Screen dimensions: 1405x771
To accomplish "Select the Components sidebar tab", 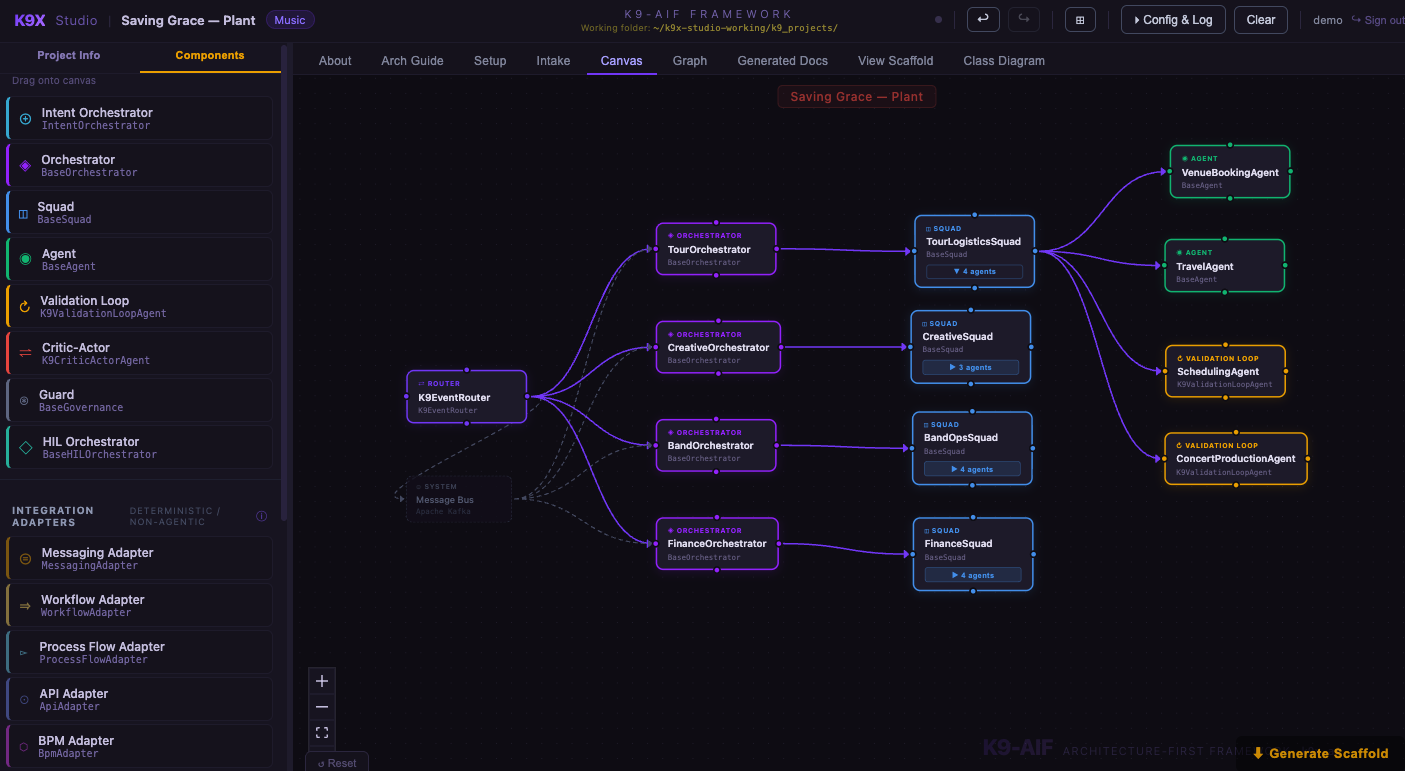I will [x=210, y=56].
